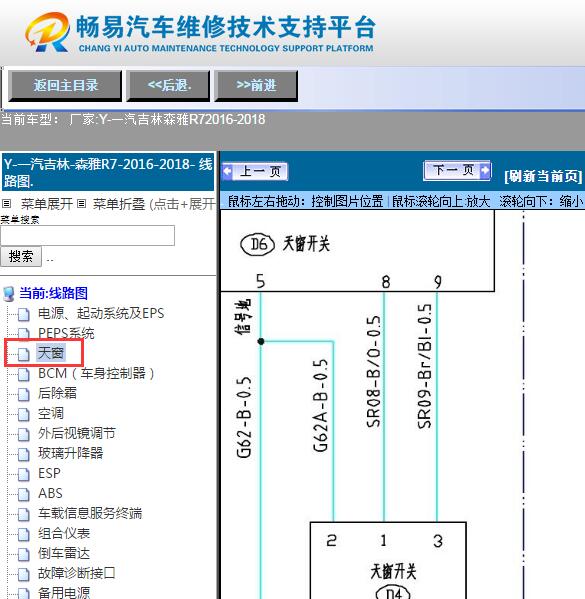Open the 备用电源 entry
The width and height of the screenshot is (585, 599).
point(64,593)
